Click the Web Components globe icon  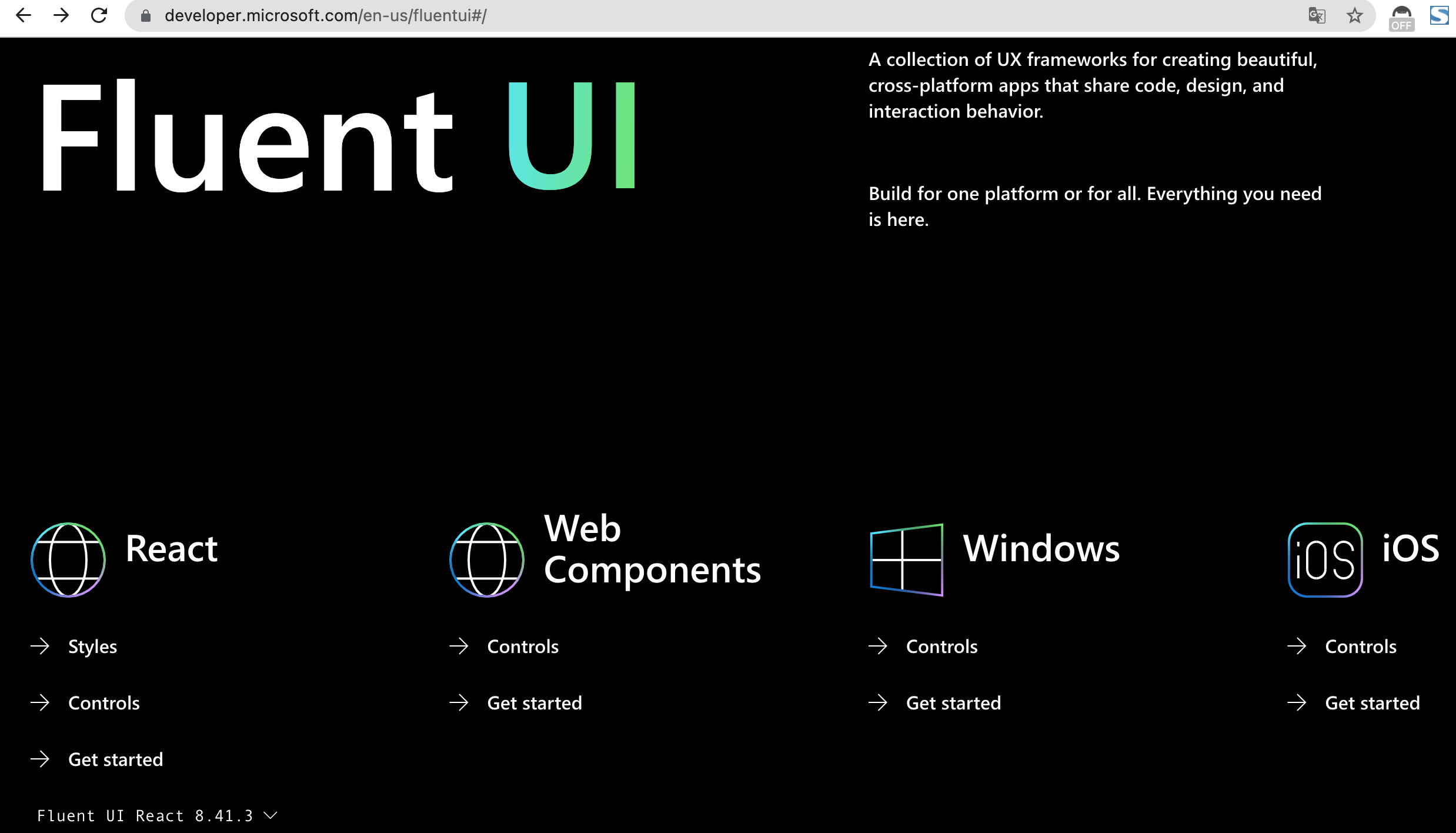click(x=487, y=559)
